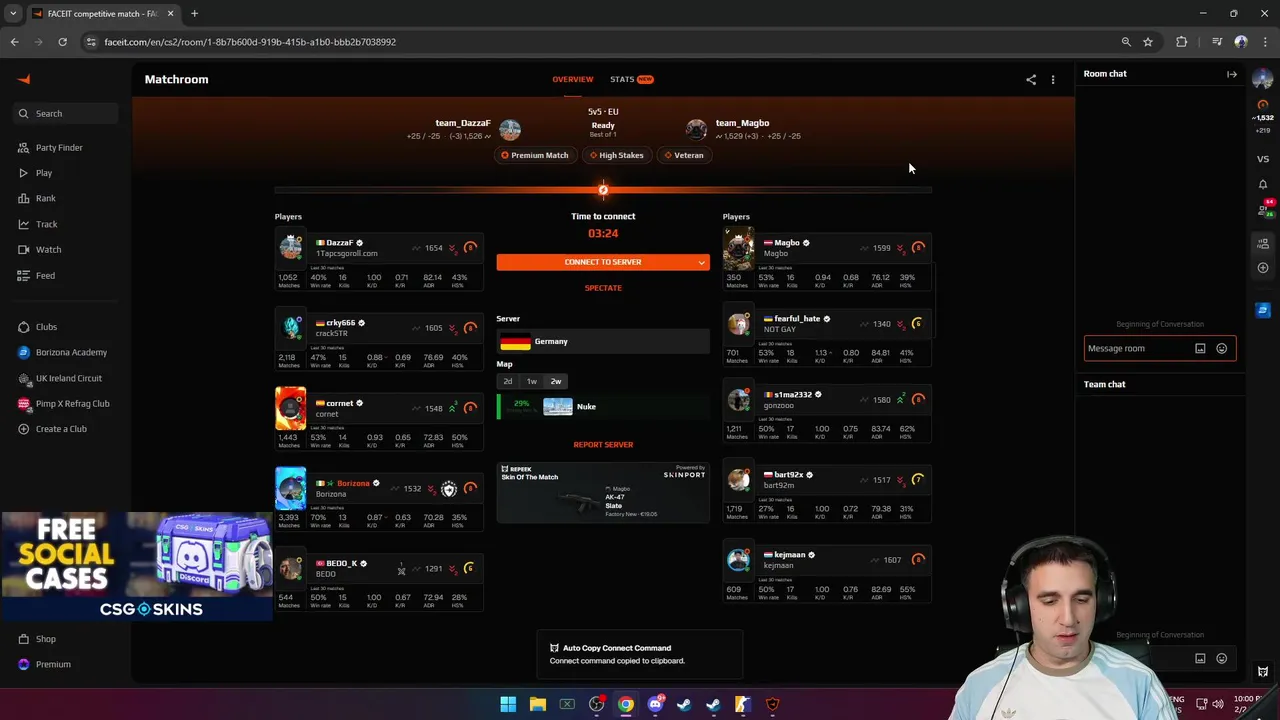The image size is (1280, 720).
Task: Click the Veteran badge
Action: point(683,155)
